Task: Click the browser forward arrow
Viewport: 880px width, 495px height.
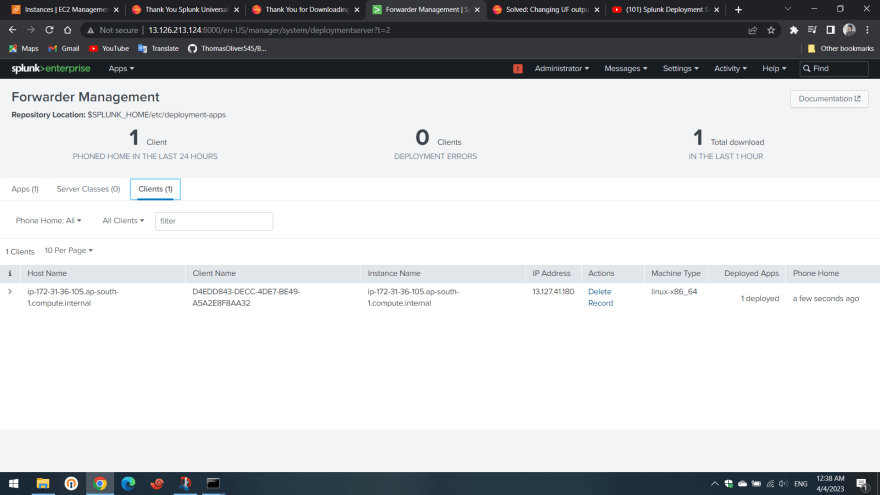Action: (31, 30)
